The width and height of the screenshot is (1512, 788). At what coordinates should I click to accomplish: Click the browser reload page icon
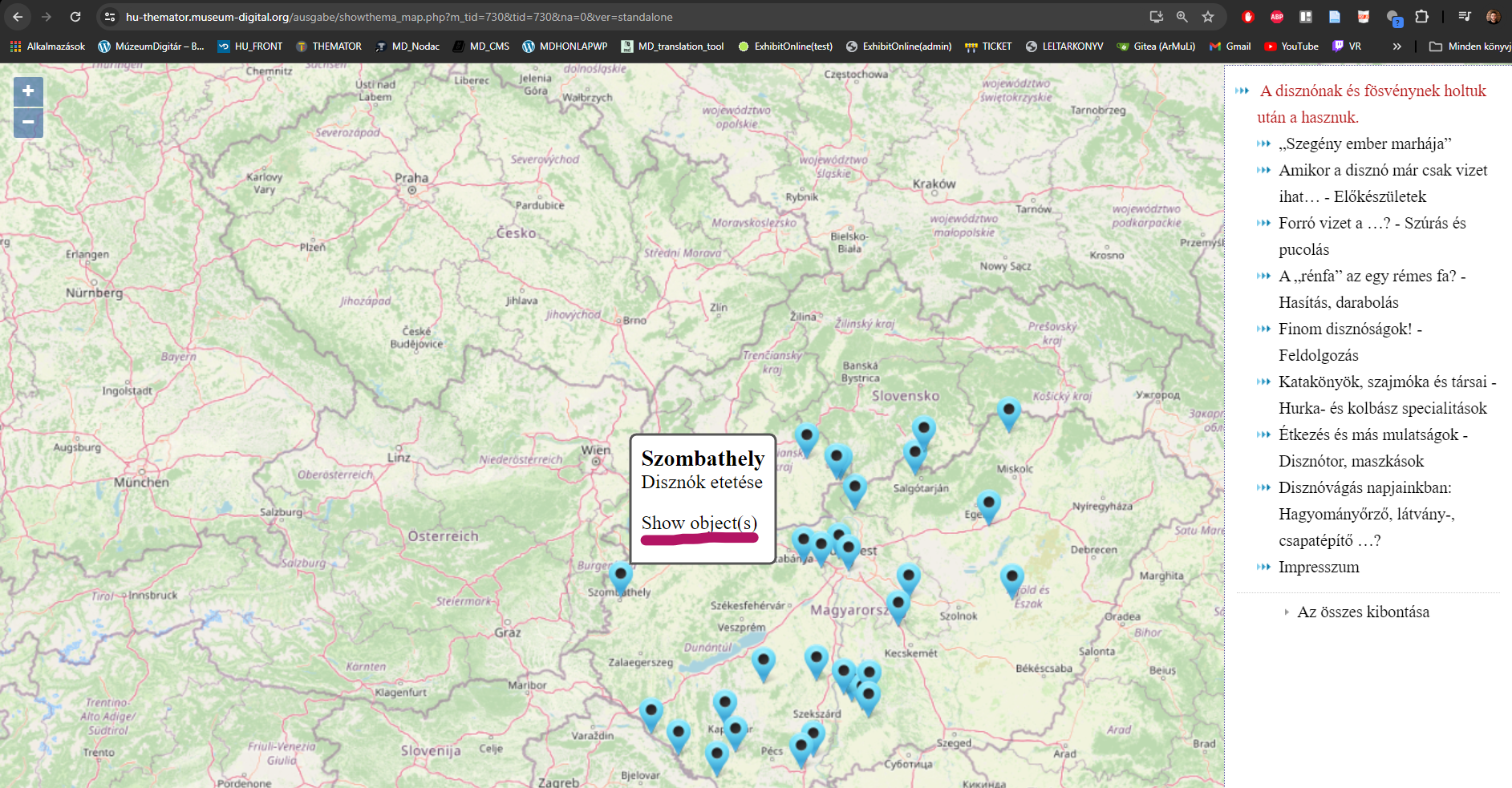75,17
